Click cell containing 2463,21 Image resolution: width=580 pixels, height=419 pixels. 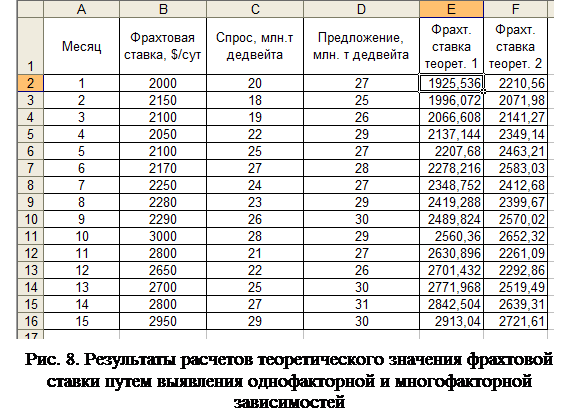[515, 151]
